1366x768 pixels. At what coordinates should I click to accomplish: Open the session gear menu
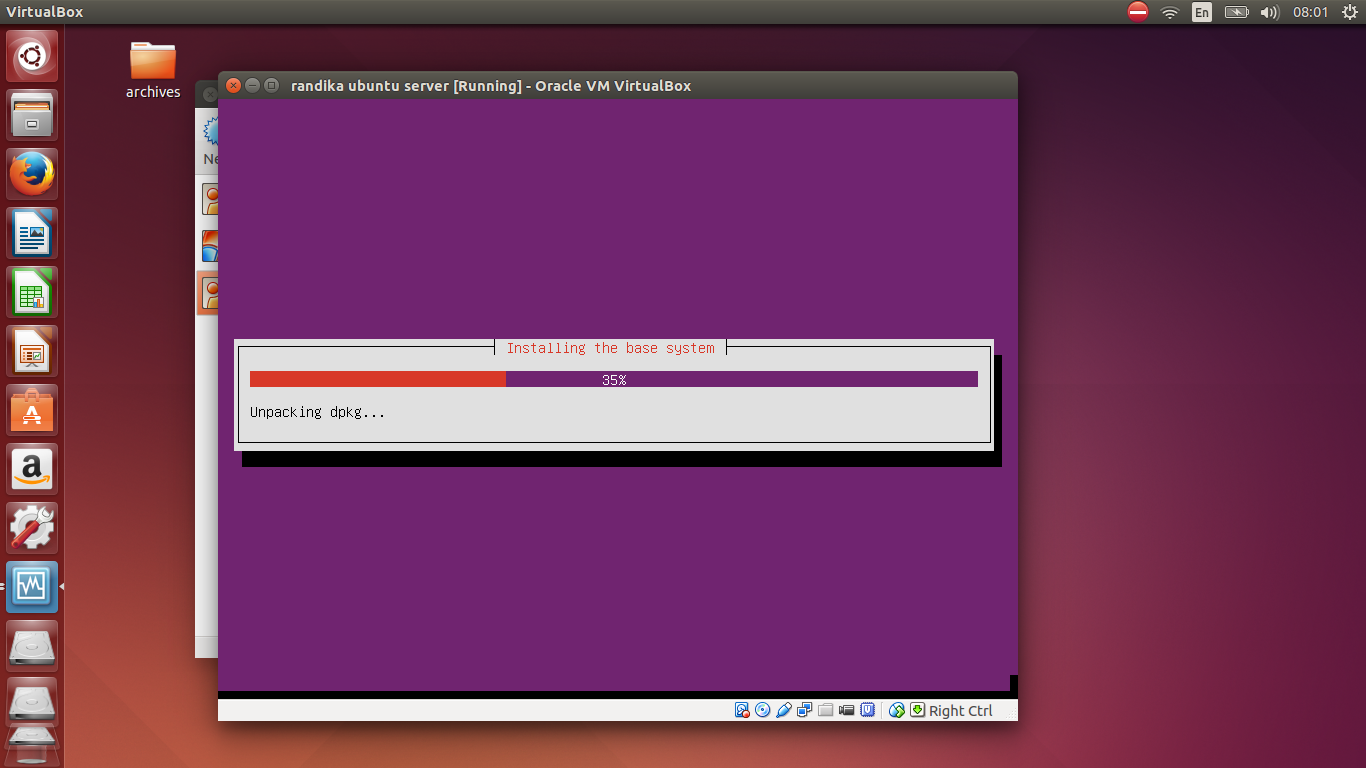coord(1349,12)
